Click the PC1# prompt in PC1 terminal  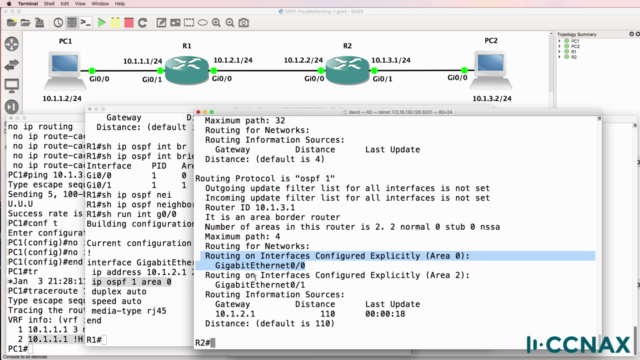(18, 349)
